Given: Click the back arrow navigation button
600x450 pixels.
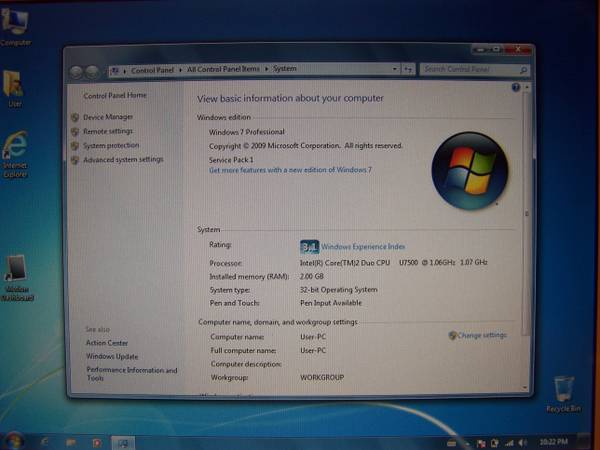Looking at the screenshot, I should 77,71.
